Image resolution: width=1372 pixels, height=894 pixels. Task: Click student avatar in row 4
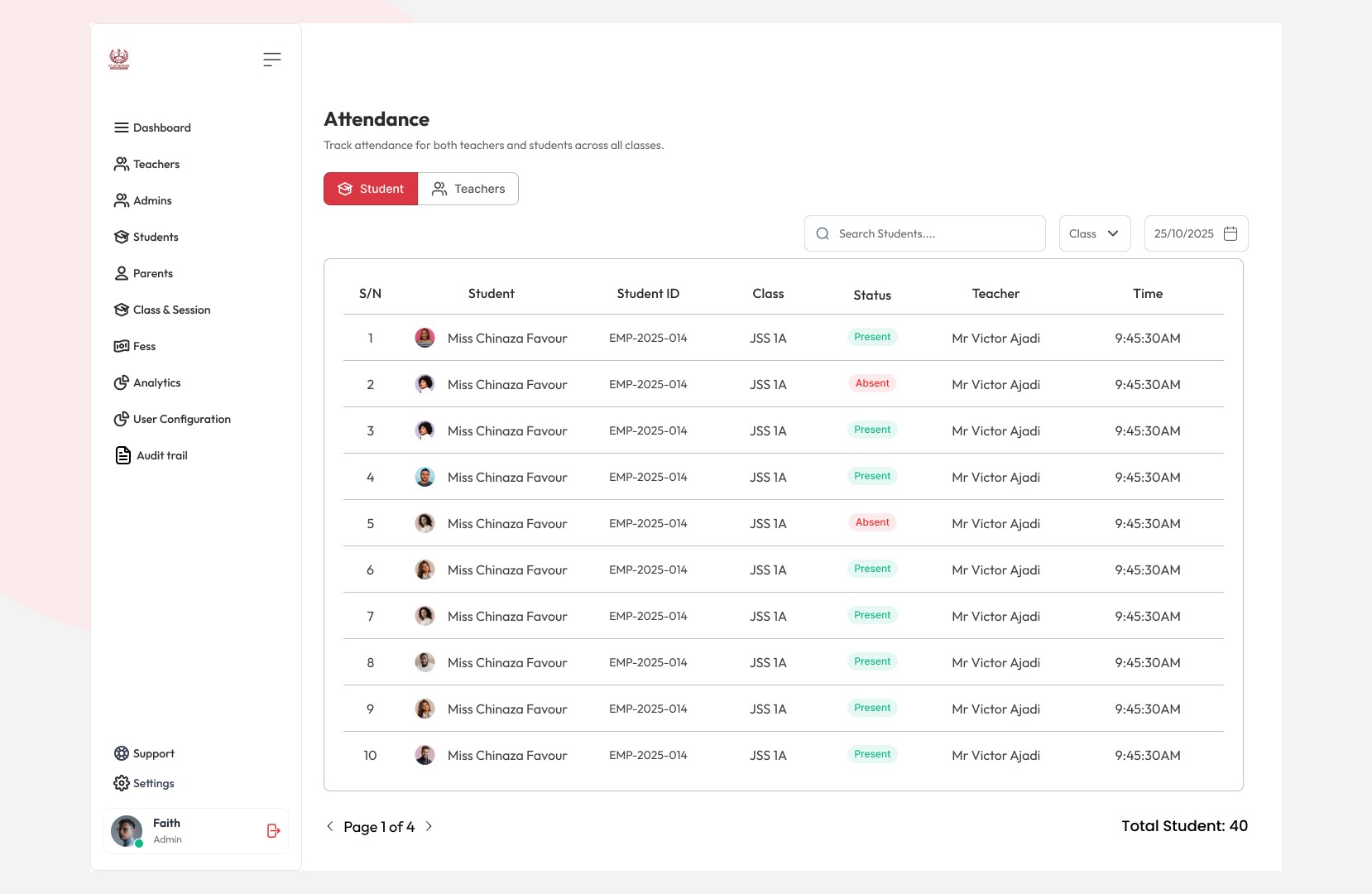[425, 477]
